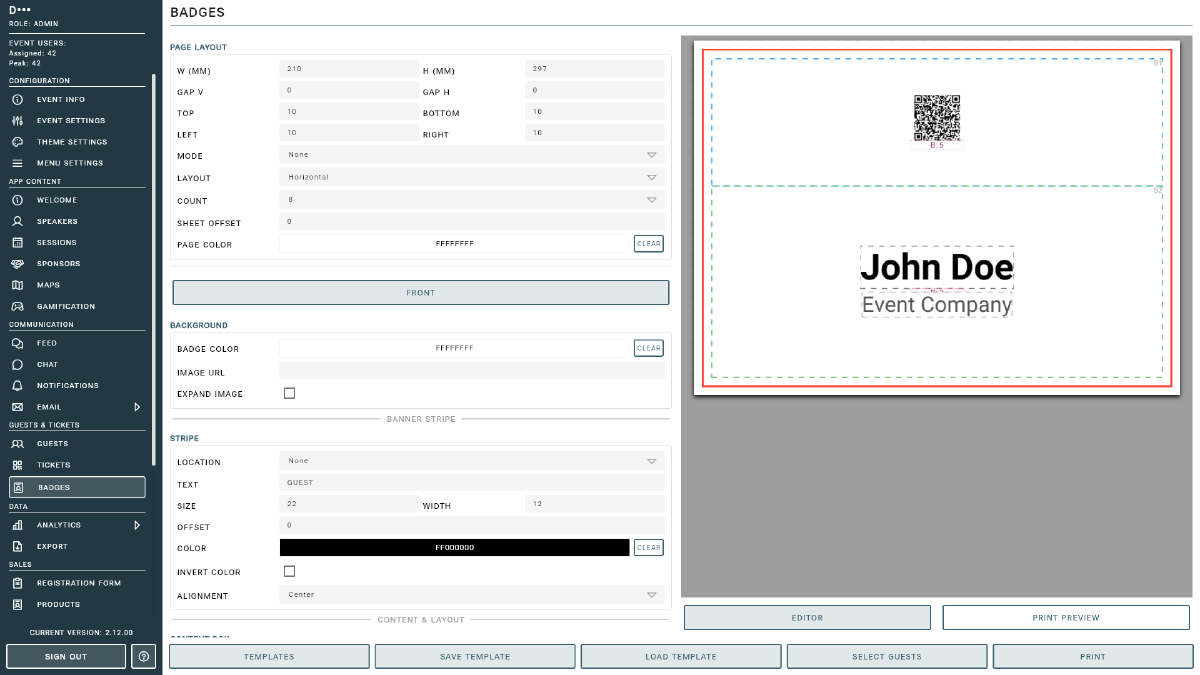Open the Count dropdown
The width and height of the screenshot is (1200, 675).
pyautogui.click(x=472, y=200)
